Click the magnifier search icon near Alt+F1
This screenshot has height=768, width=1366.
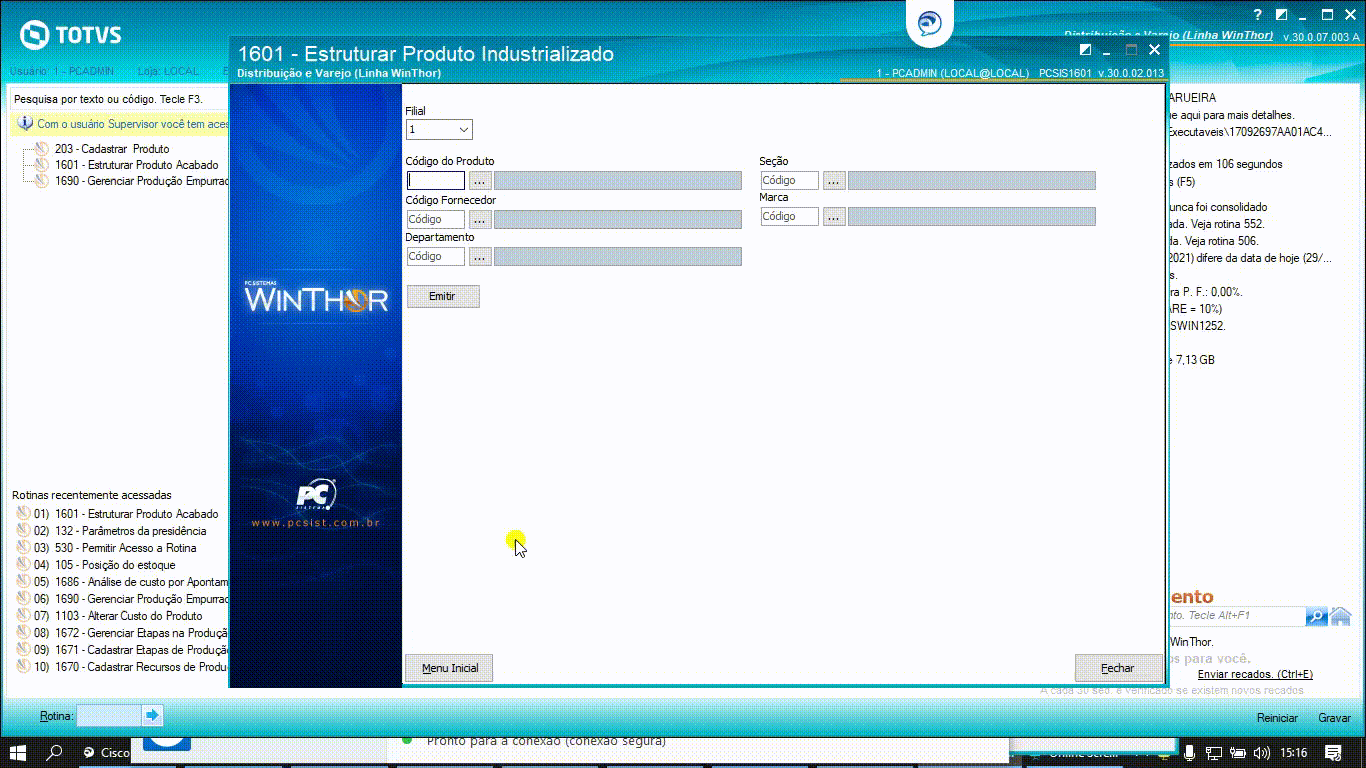[x=1317, y=616]
